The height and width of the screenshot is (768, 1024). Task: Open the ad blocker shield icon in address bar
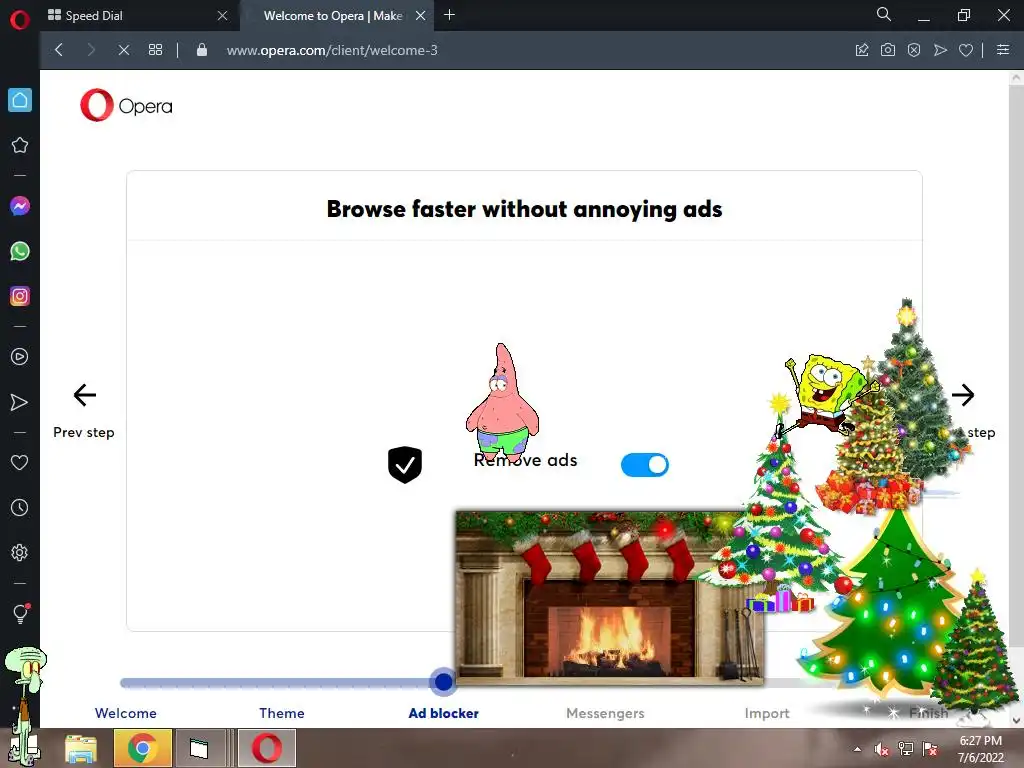click(x=914, y=50)
